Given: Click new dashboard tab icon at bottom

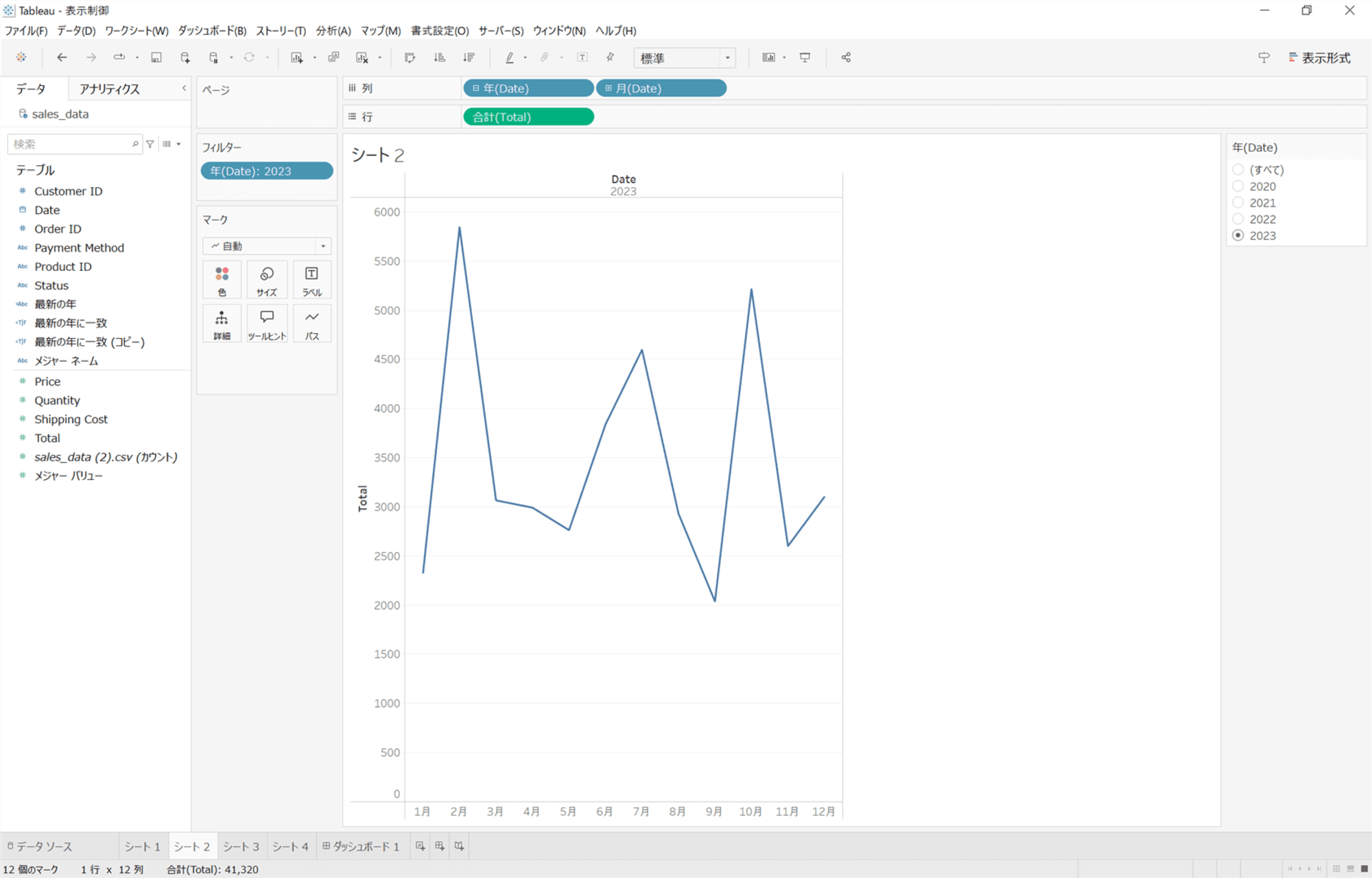Looking at the screenshot, I should [x=440, y=846].
